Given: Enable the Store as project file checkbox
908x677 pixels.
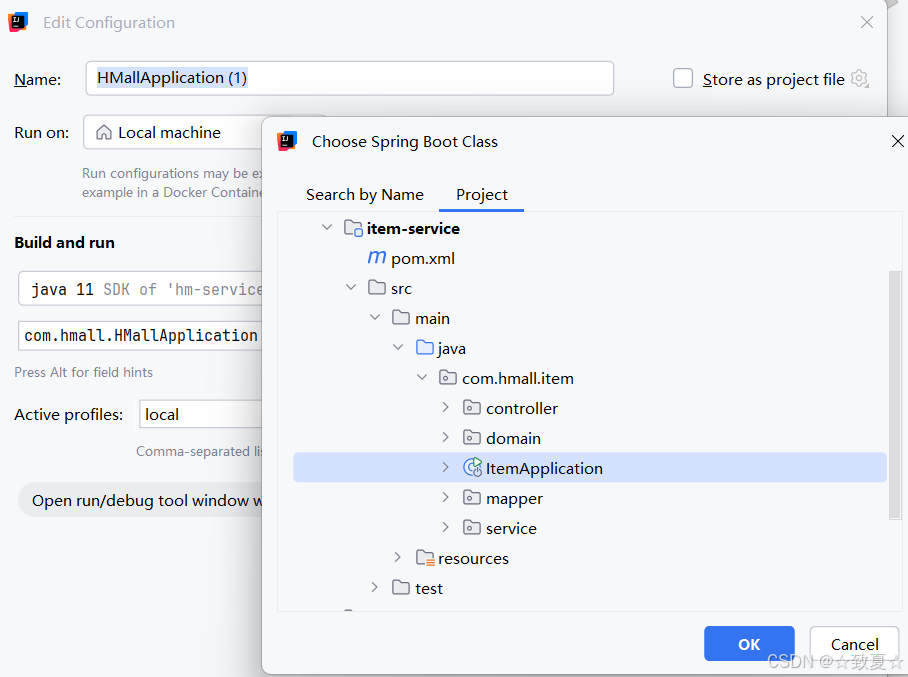Looking at the screenshot, I should 683,78.
